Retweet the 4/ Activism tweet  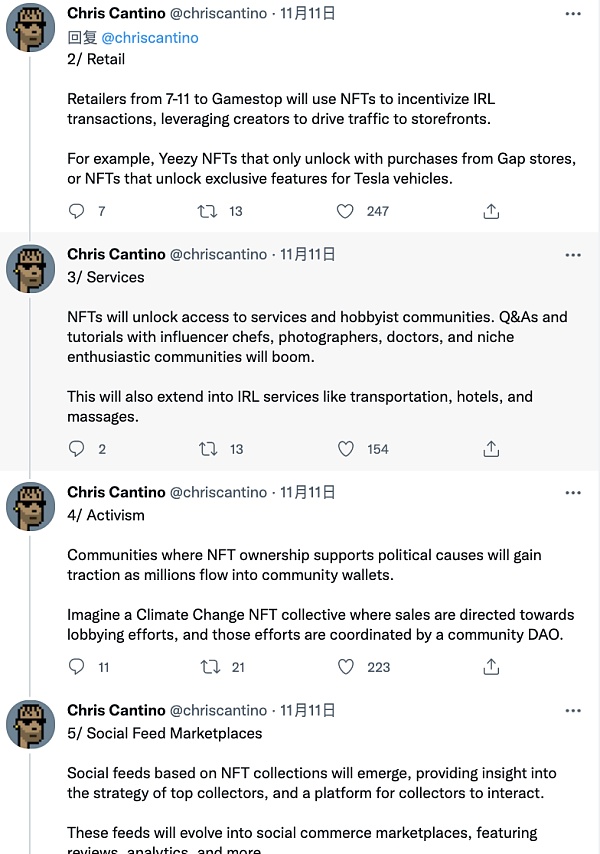click(210, 667)
